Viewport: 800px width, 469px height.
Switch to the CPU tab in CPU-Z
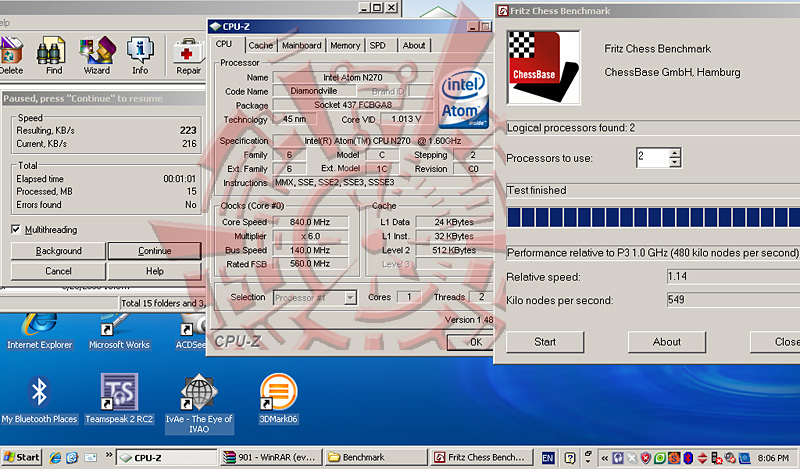pyautogui.click(x=224, y=44)
